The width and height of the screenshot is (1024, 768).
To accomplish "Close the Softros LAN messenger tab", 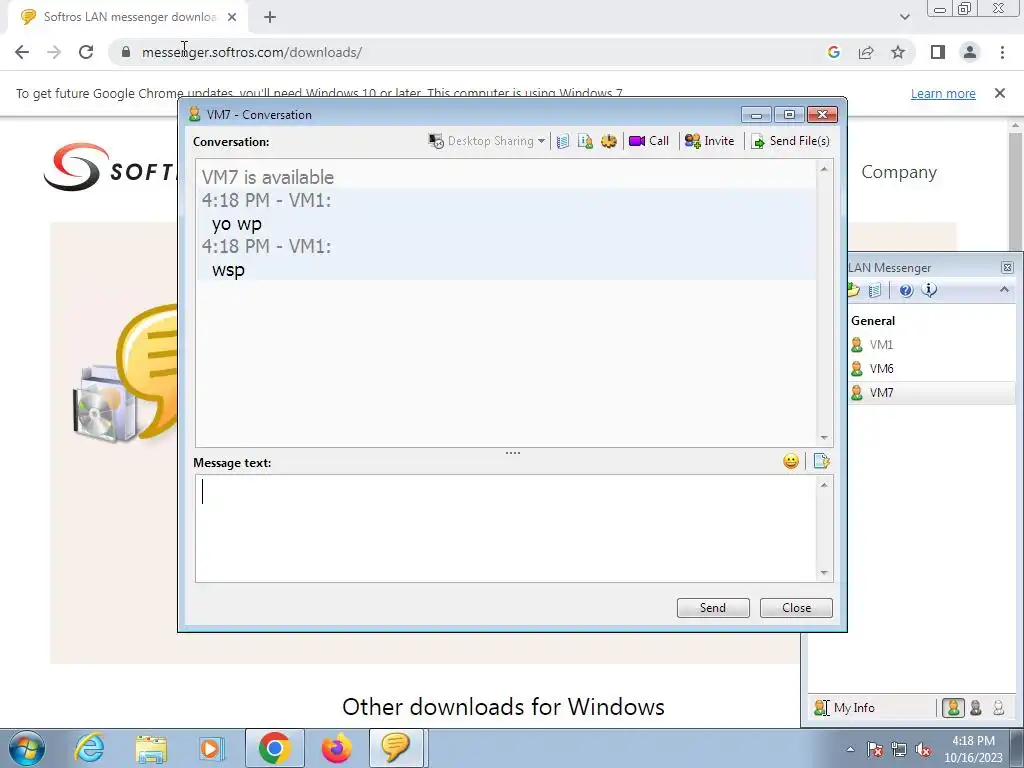I will point(232,17).
